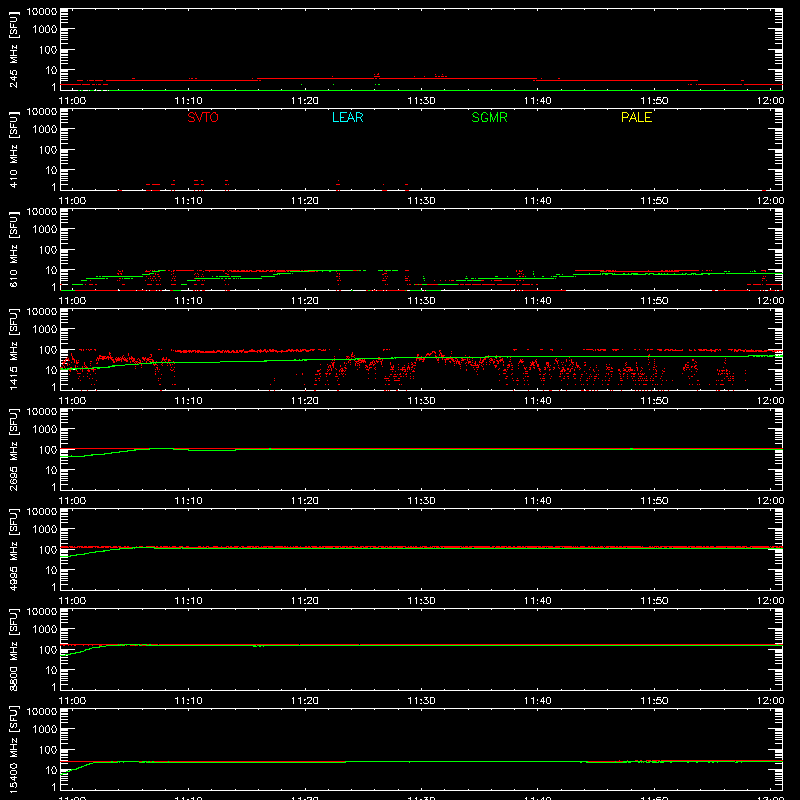This screenshot has height=800, width=800.
Task: Click the 11:10 time label of the 410 MHz plot
Action: click(x=189, y=201)
